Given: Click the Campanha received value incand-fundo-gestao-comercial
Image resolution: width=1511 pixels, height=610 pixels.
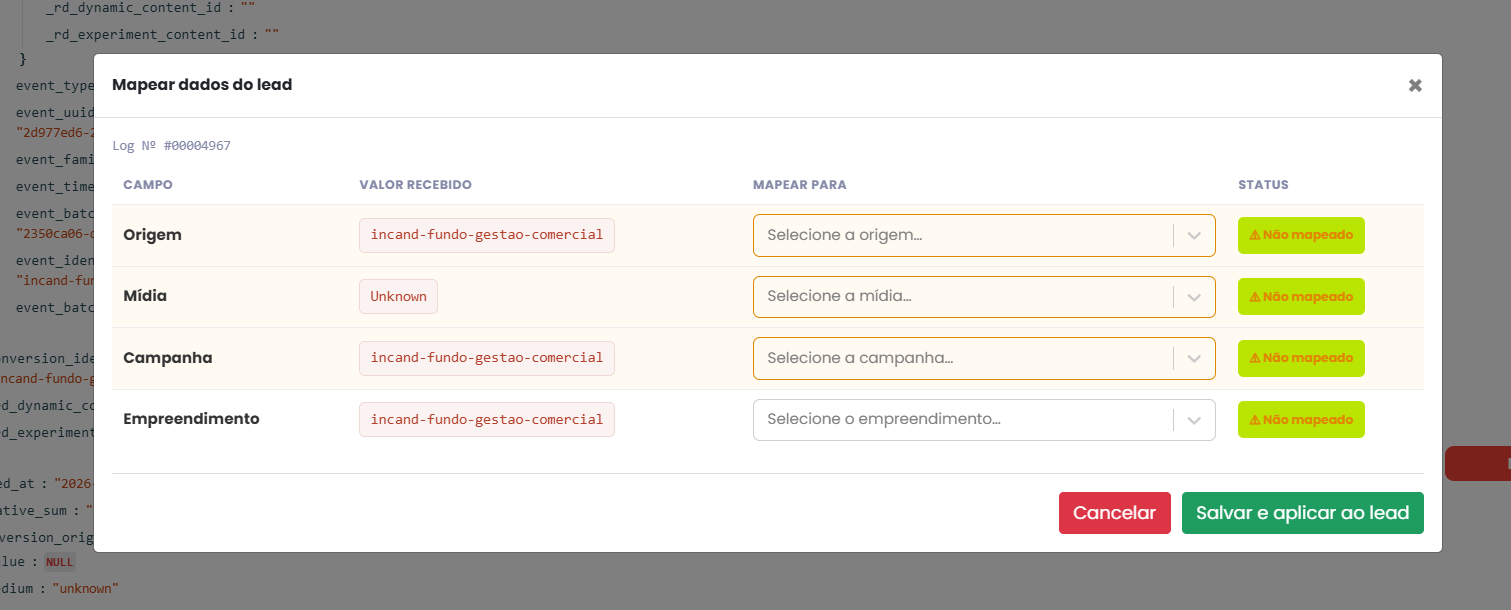Looking at the screenshot, I should pos(487,358).
